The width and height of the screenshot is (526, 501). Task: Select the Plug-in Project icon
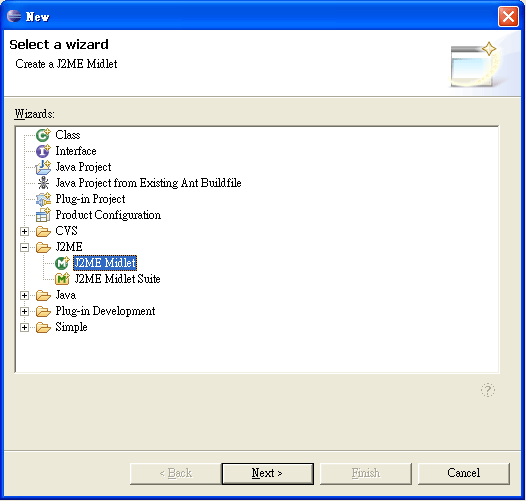click(43, 199)
